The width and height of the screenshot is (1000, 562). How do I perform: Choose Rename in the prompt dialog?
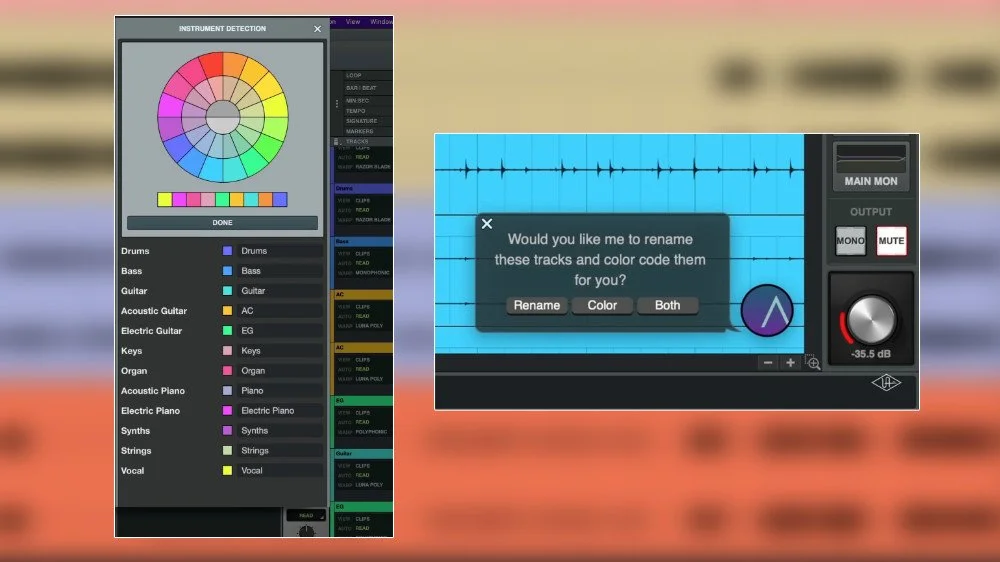pos(537,306)
